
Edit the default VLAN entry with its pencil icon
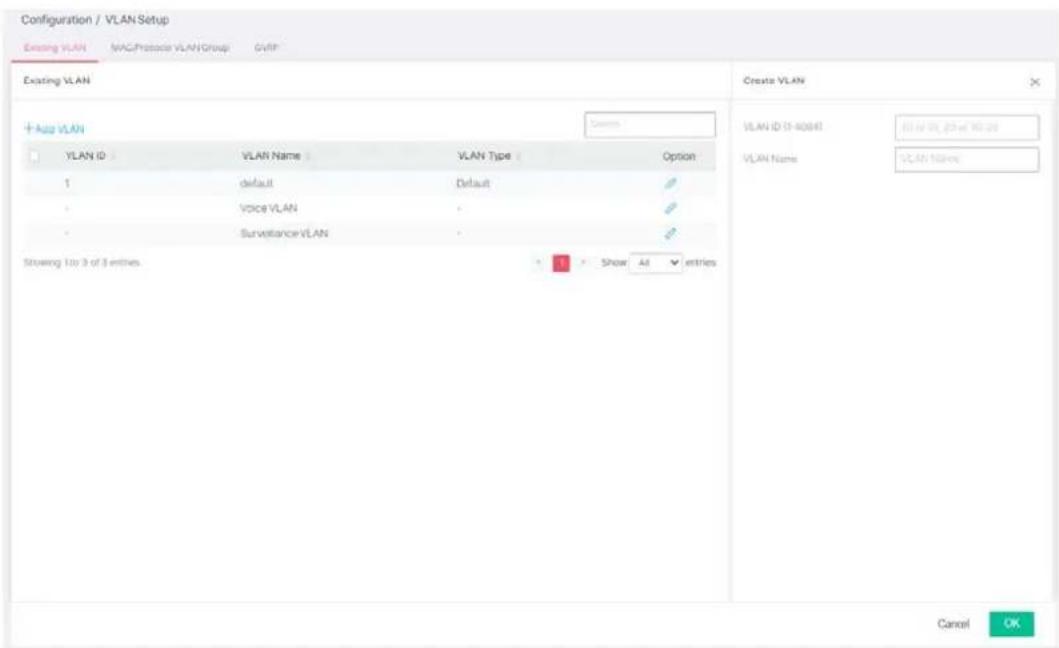[670, 183]
